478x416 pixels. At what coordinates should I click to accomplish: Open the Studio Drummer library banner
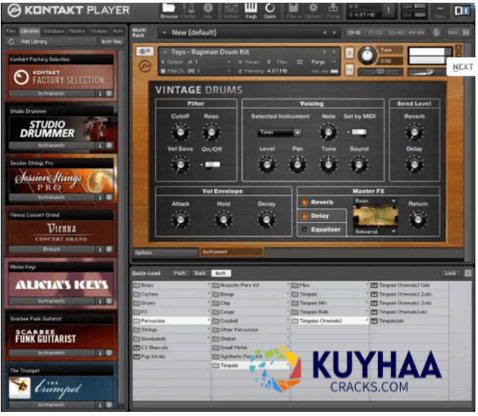pyautogui.click(x=61, y=129)
